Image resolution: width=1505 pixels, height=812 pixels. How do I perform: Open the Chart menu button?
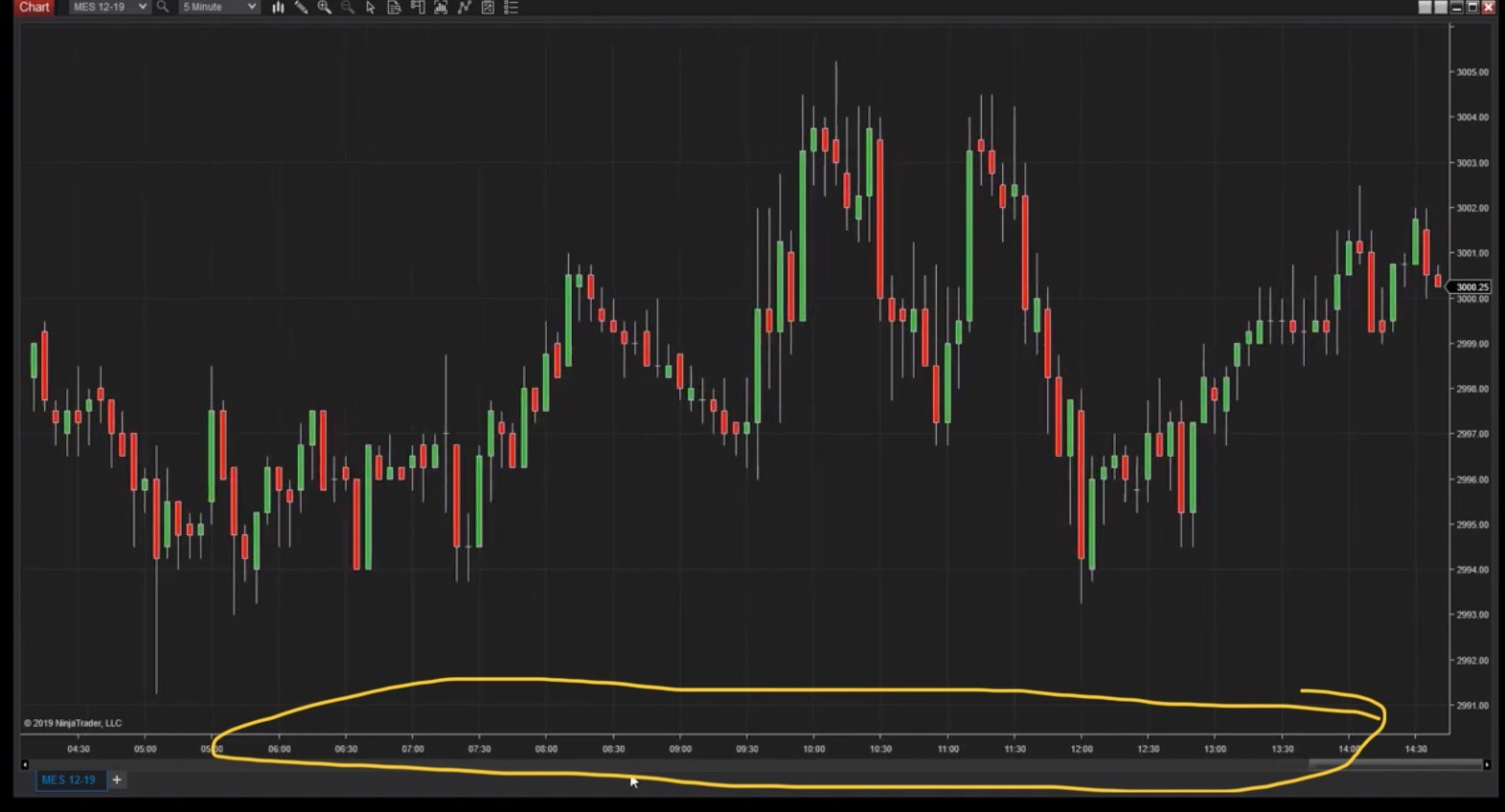(34, 7)
